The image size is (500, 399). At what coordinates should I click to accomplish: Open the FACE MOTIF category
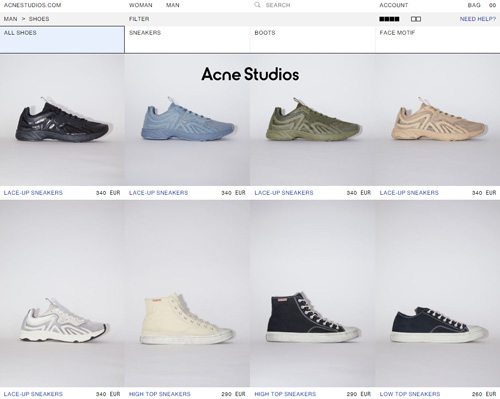pos(438,40)
